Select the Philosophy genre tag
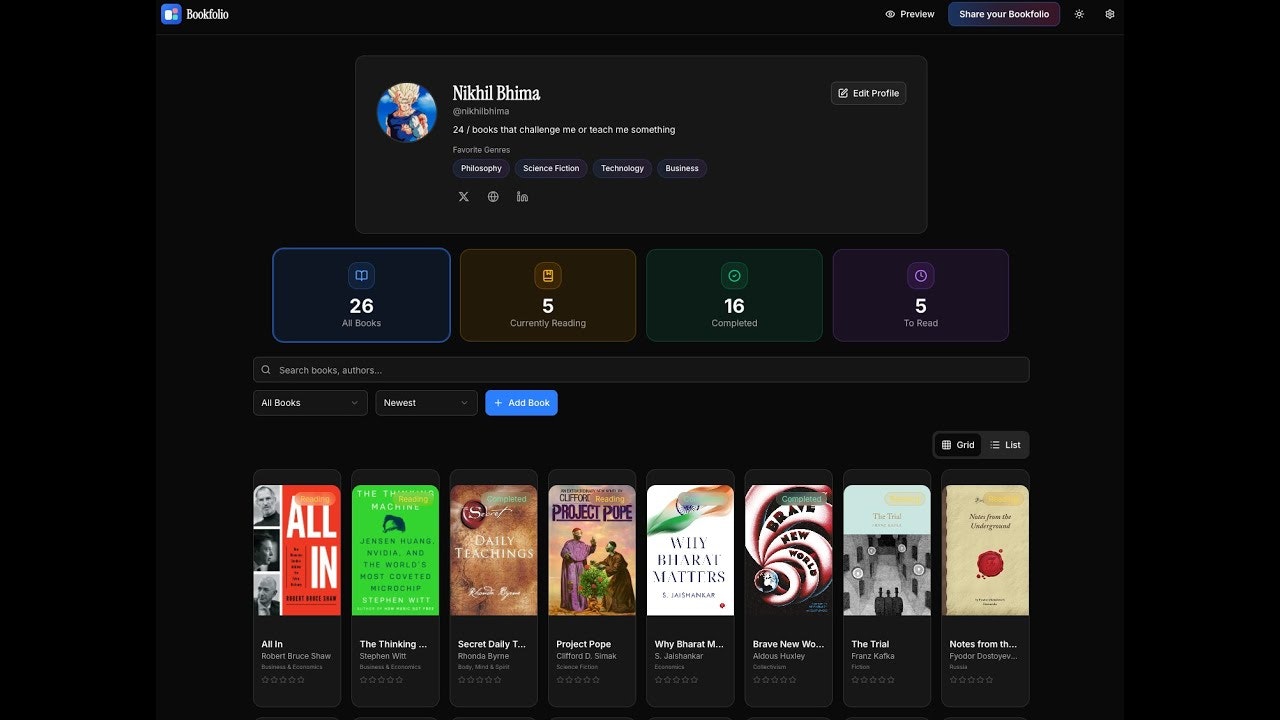The width and height of the screenshot is (1280, 720). [480, 168]
